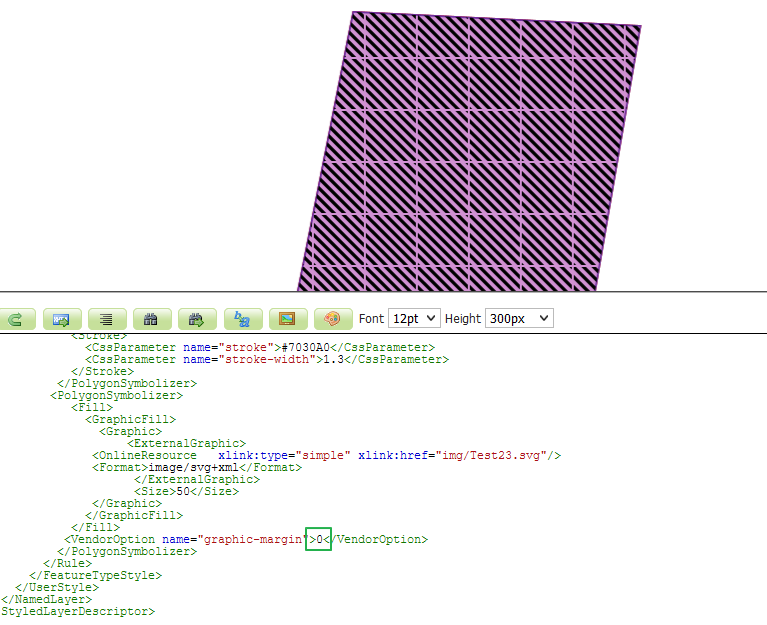Open the Font size 12pt dropdown
Viewport: 767px width, 625px height.
pyautogui.click(x=414, y=318)
